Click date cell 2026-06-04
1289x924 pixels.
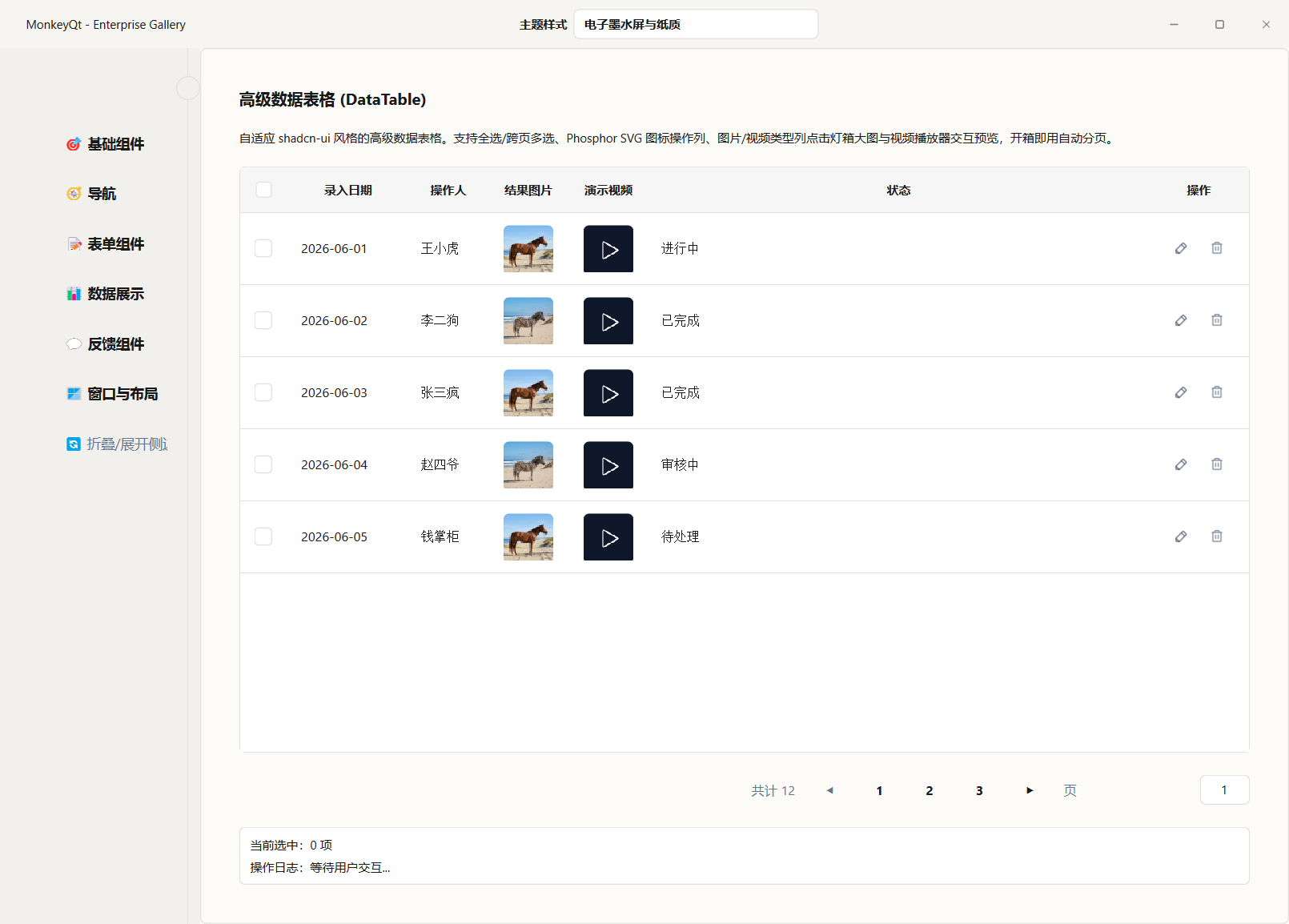334,464
